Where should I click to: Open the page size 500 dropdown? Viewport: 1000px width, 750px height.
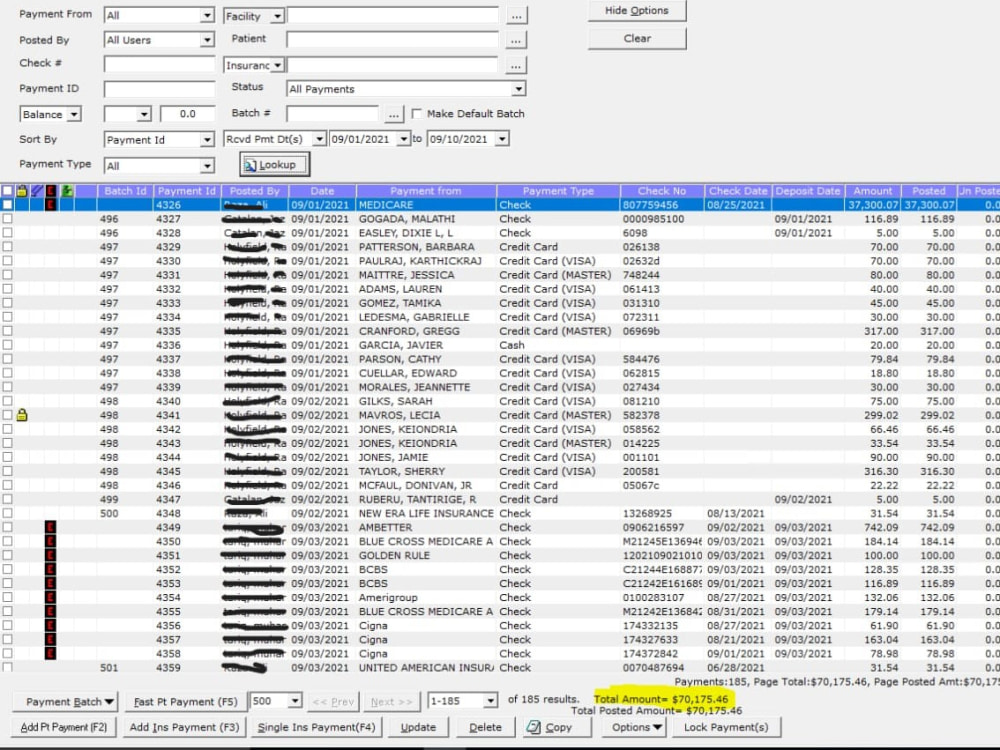pos(295,701)
